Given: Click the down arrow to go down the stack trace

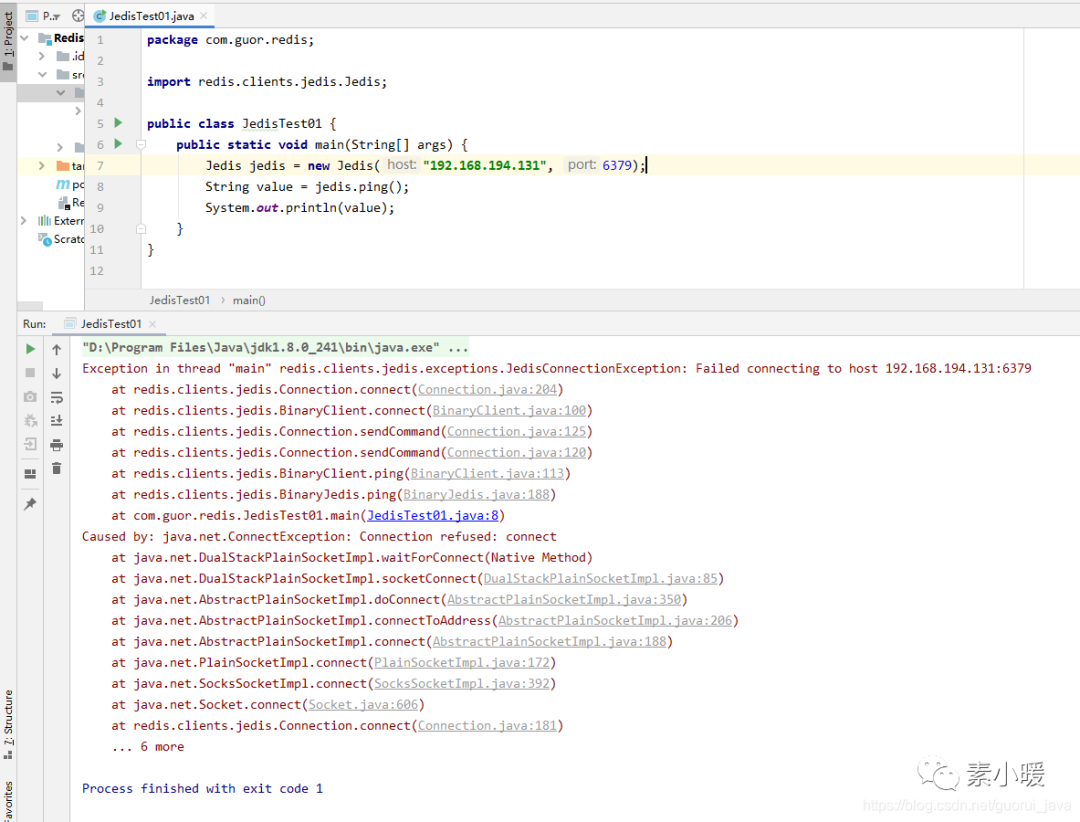Looking at the screenshot, I should click(x=56, y=373).
